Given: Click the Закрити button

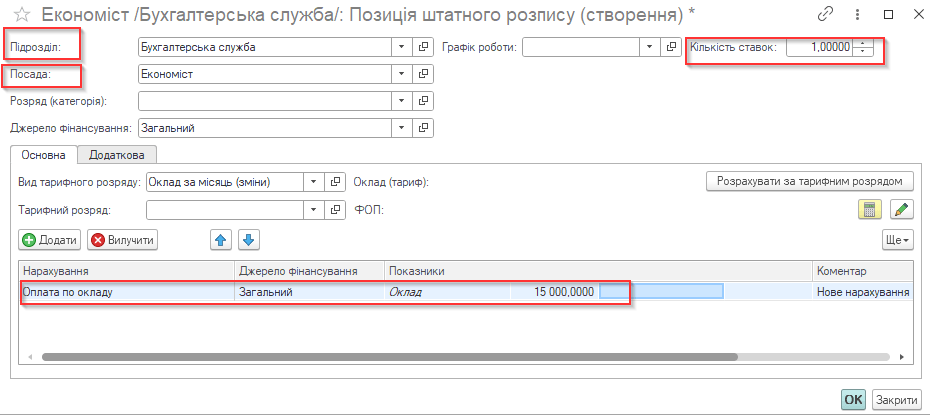Looking at the screenshot, I should (x=896, y=400).
